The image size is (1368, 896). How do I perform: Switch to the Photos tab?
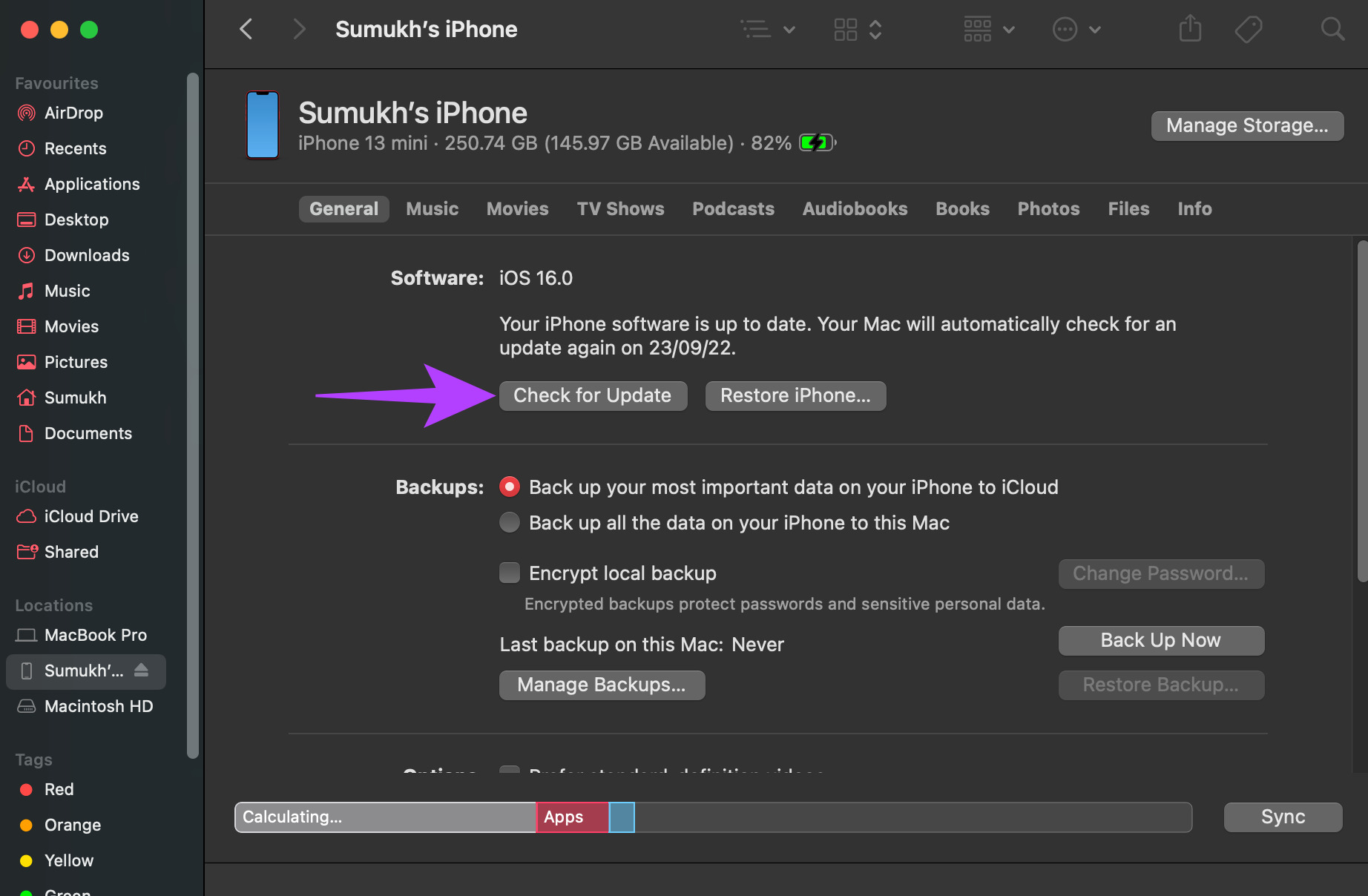1048,208
